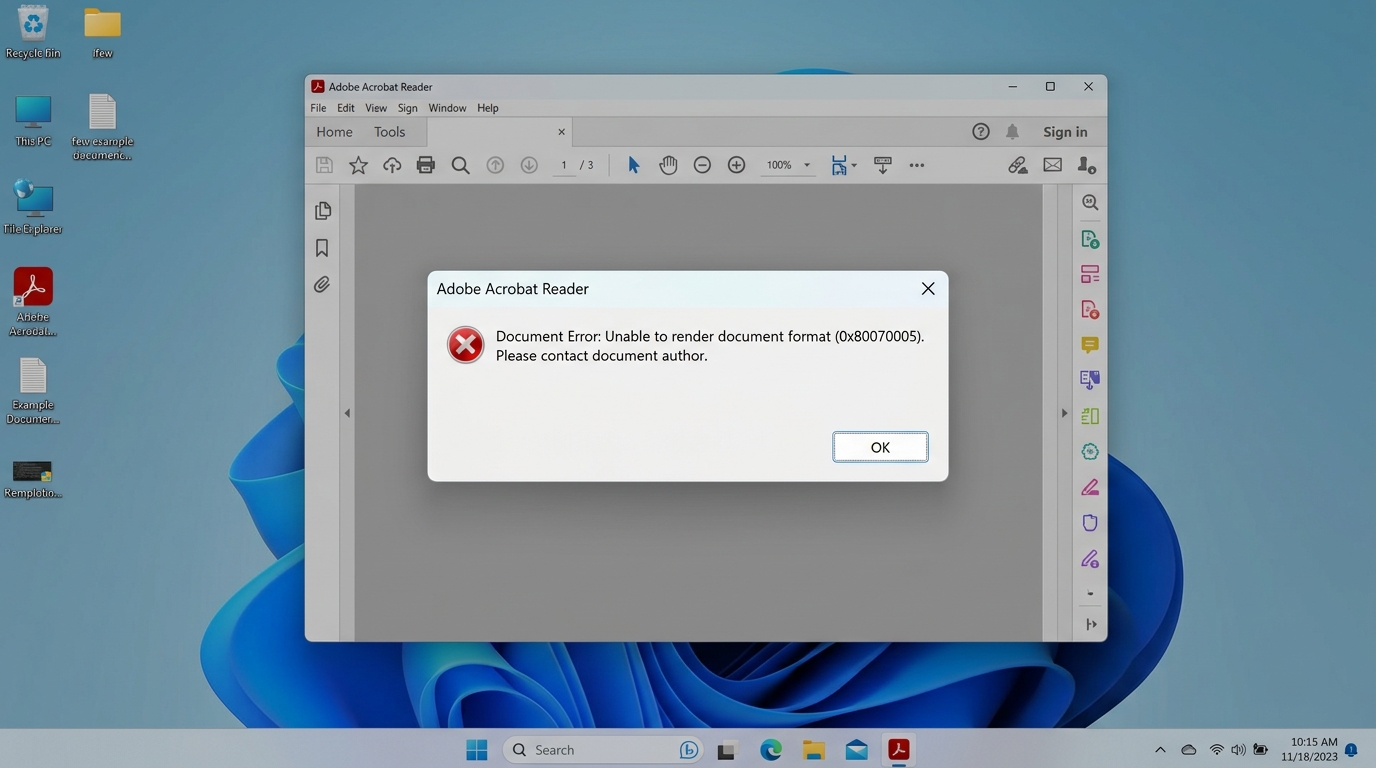The width and height of the screenshot is (1376, 768).
Task: Choose the Hand pan tool
Action: click(668, 165)
